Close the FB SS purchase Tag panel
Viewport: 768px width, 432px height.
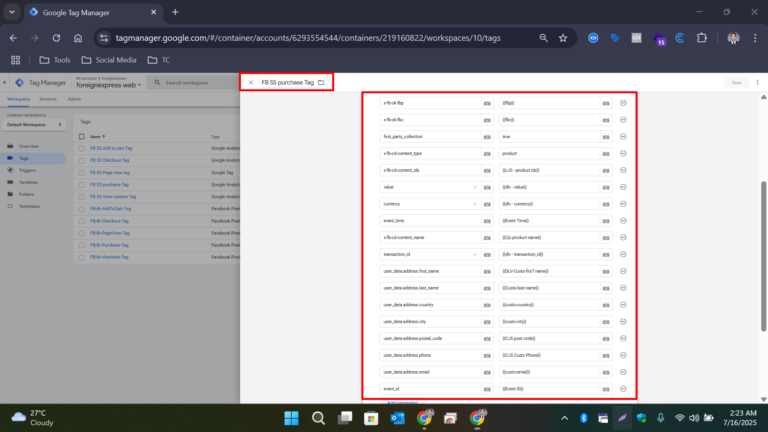250,82
